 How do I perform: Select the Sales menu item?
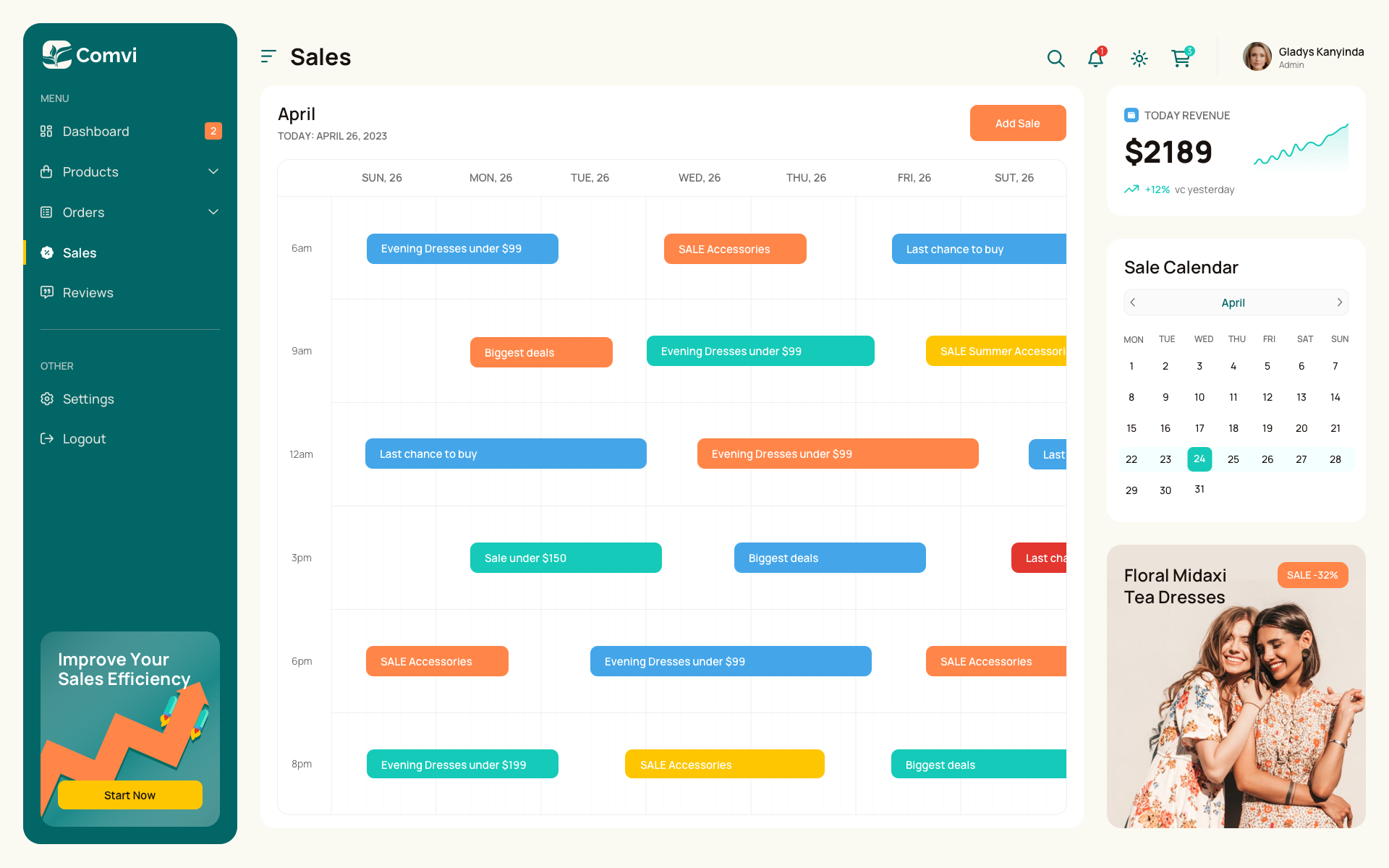[x=80, y=252]
